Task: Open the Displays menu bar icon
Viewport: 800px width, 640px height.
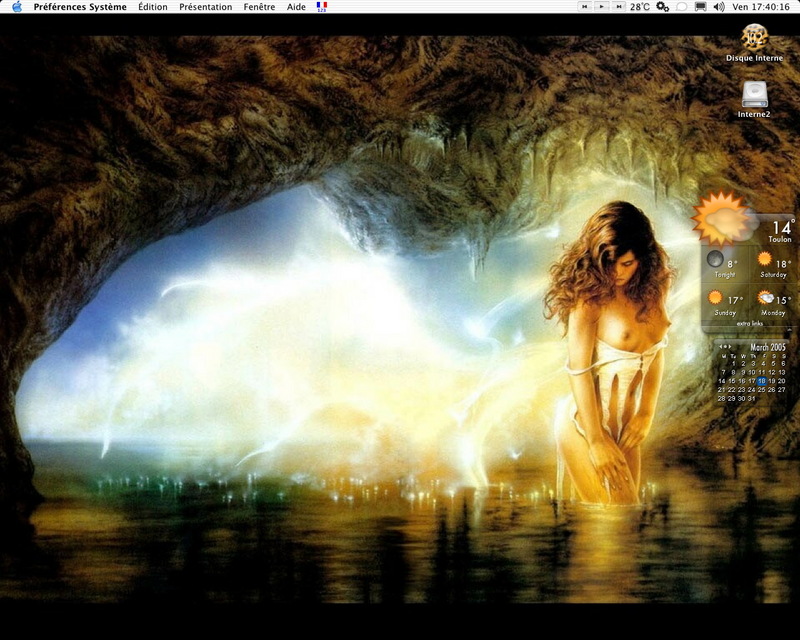Action: tap(701, 7)
